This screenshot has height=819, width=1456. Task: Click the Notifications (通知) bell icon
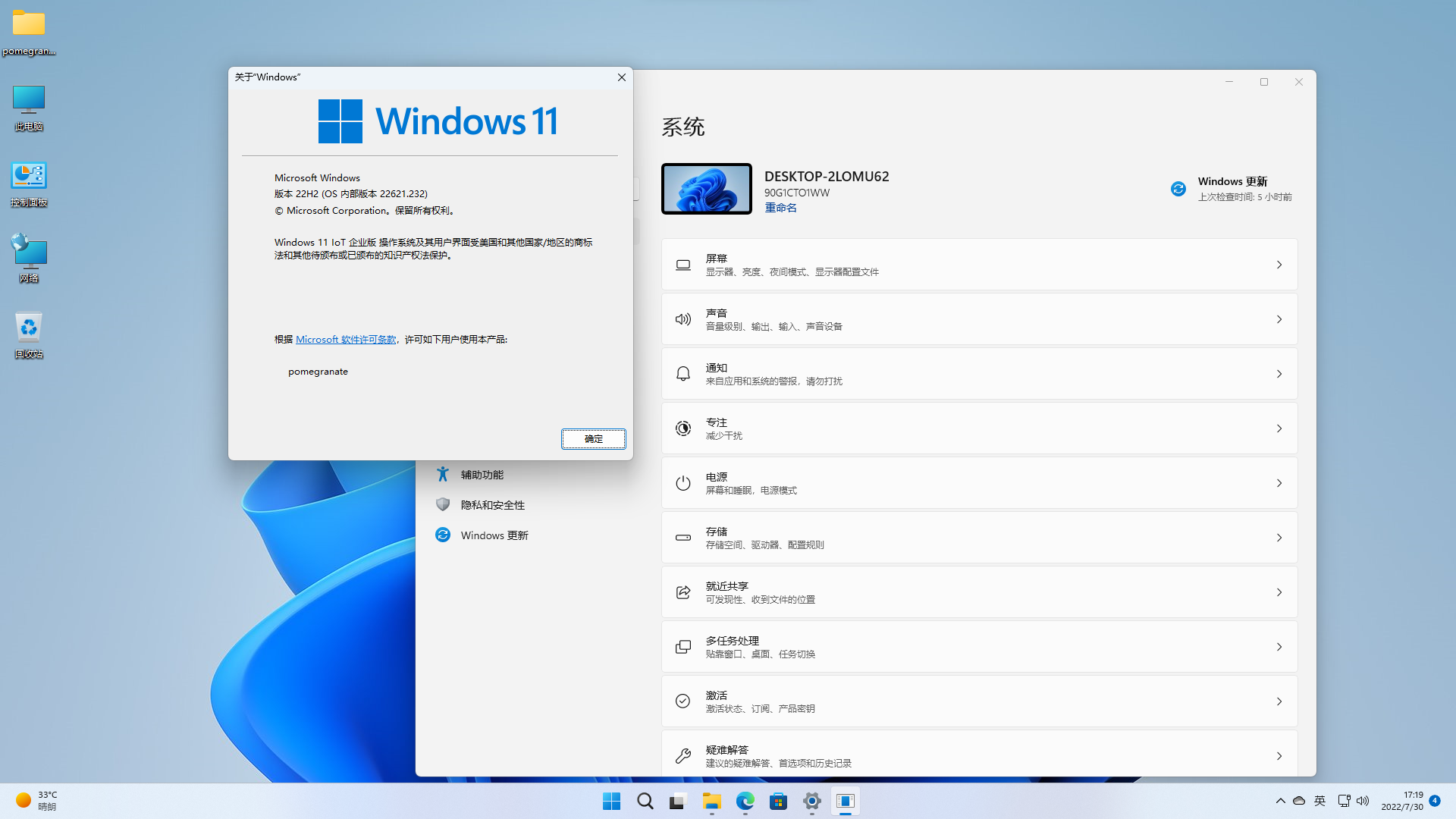point(683,374)
